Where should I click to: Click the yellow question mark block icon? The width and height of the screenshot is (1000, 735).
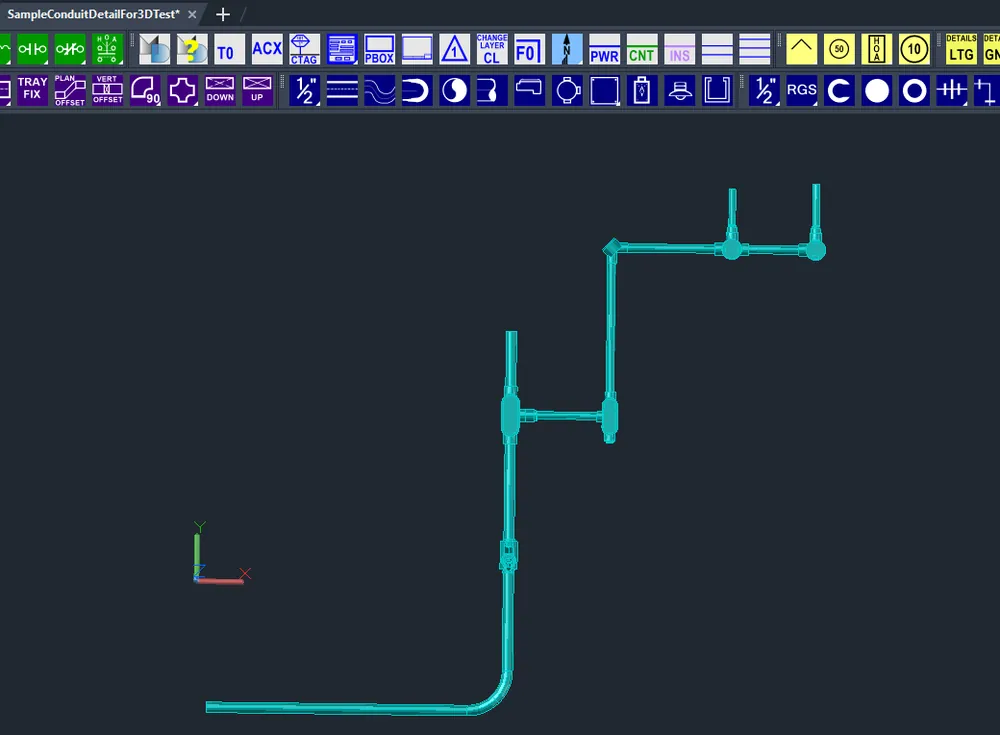(192, 49)
